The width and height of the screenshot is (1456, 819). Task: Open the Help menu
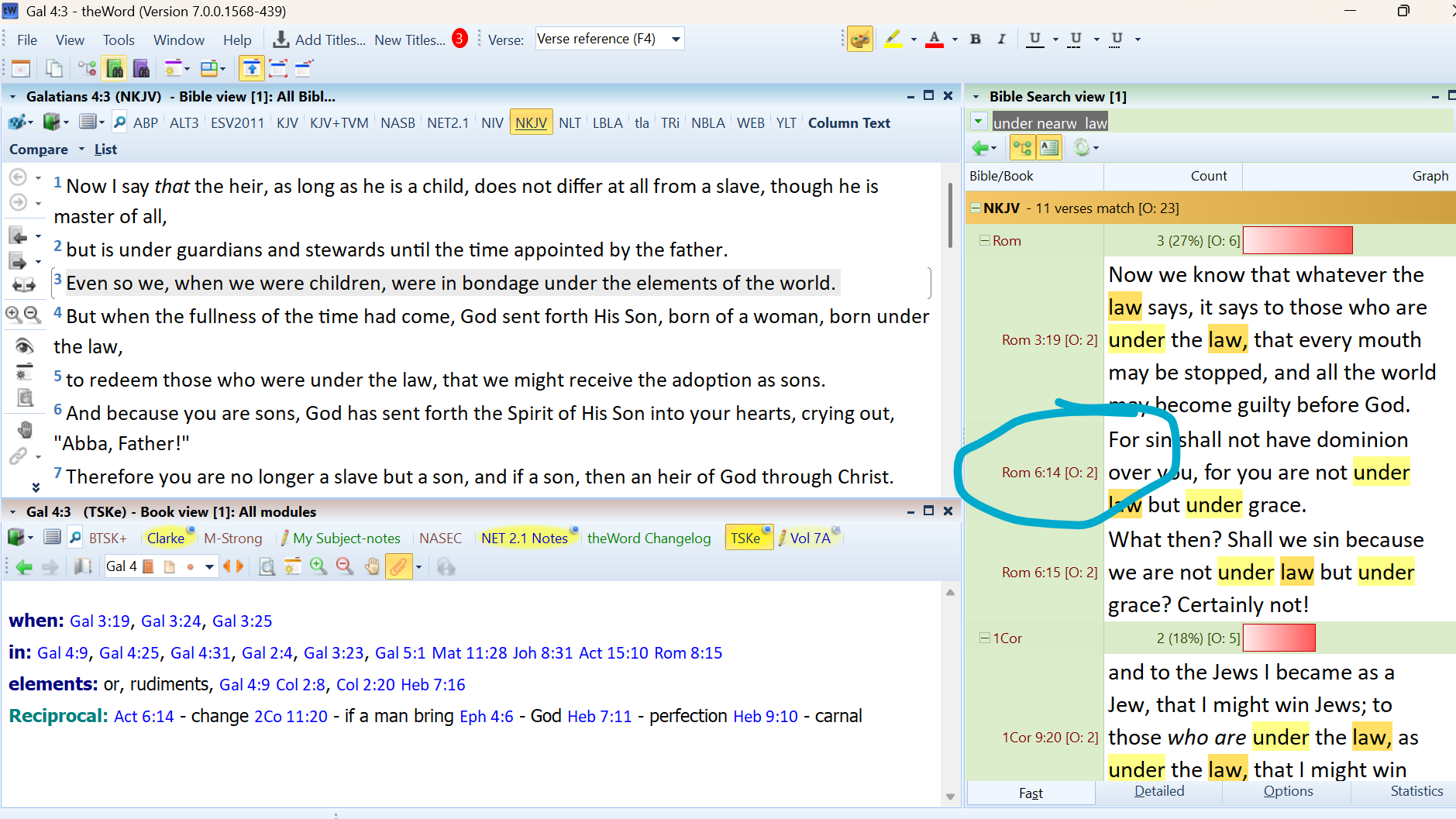237,40
